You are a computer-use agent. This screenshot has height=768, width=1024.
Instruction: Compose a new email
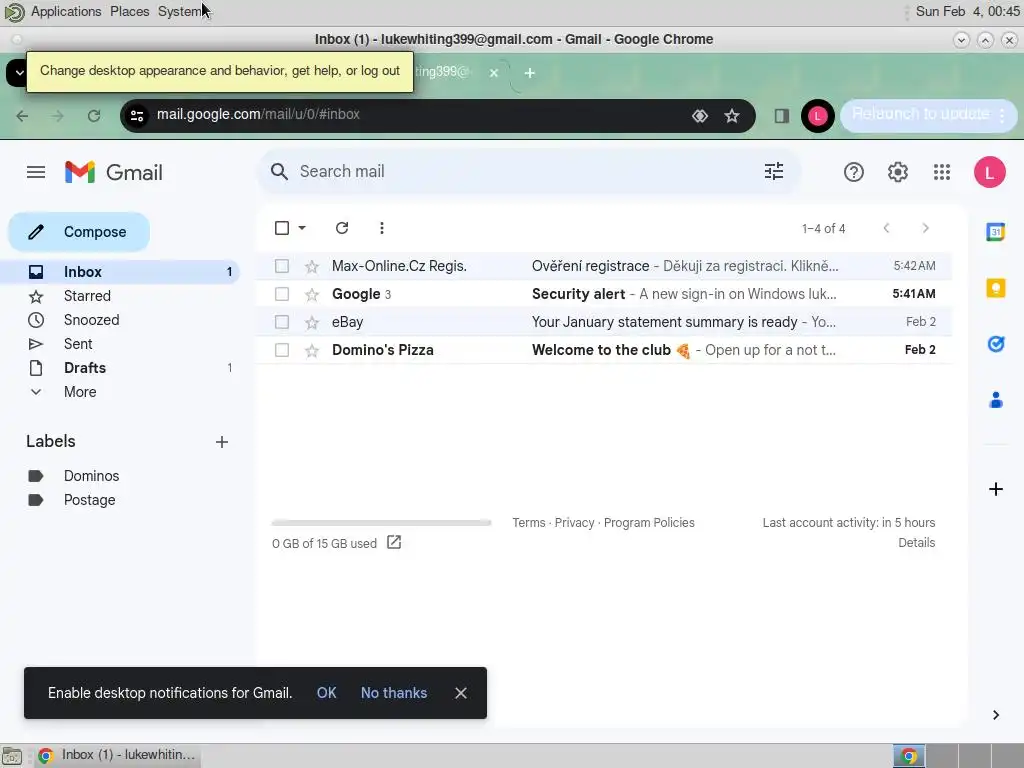coord(79,232)
